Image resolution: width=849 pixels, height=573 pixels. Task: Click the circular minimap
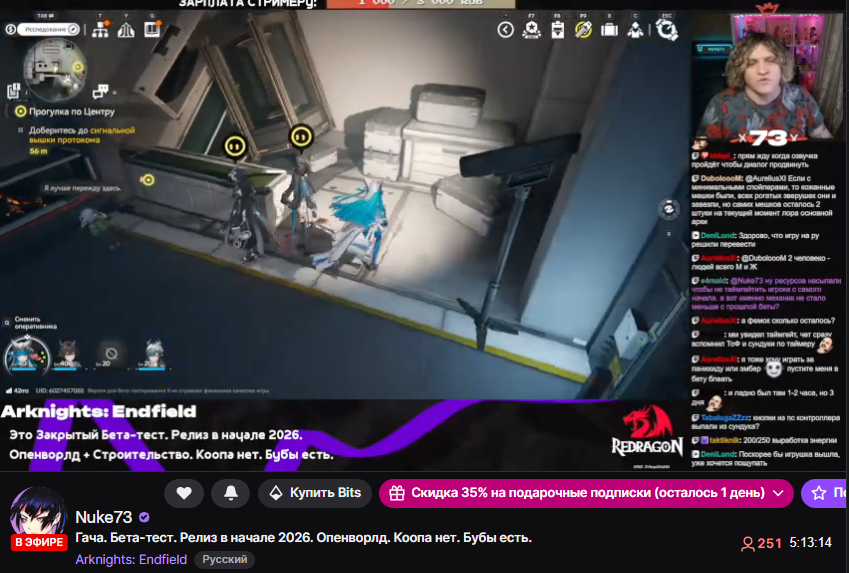click(x=55, y=70)
